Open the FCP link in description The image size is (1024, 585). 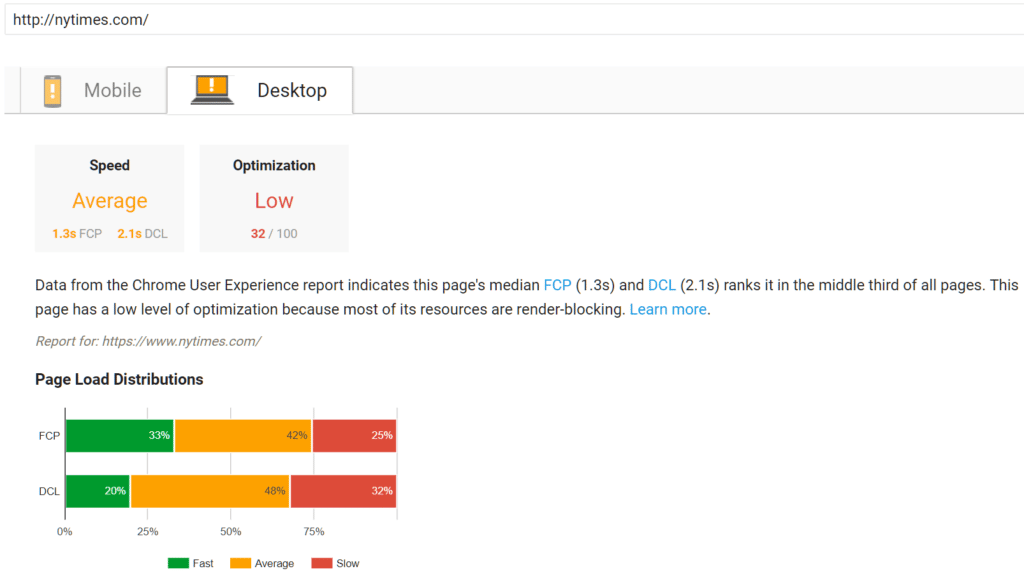click(557, 285)
